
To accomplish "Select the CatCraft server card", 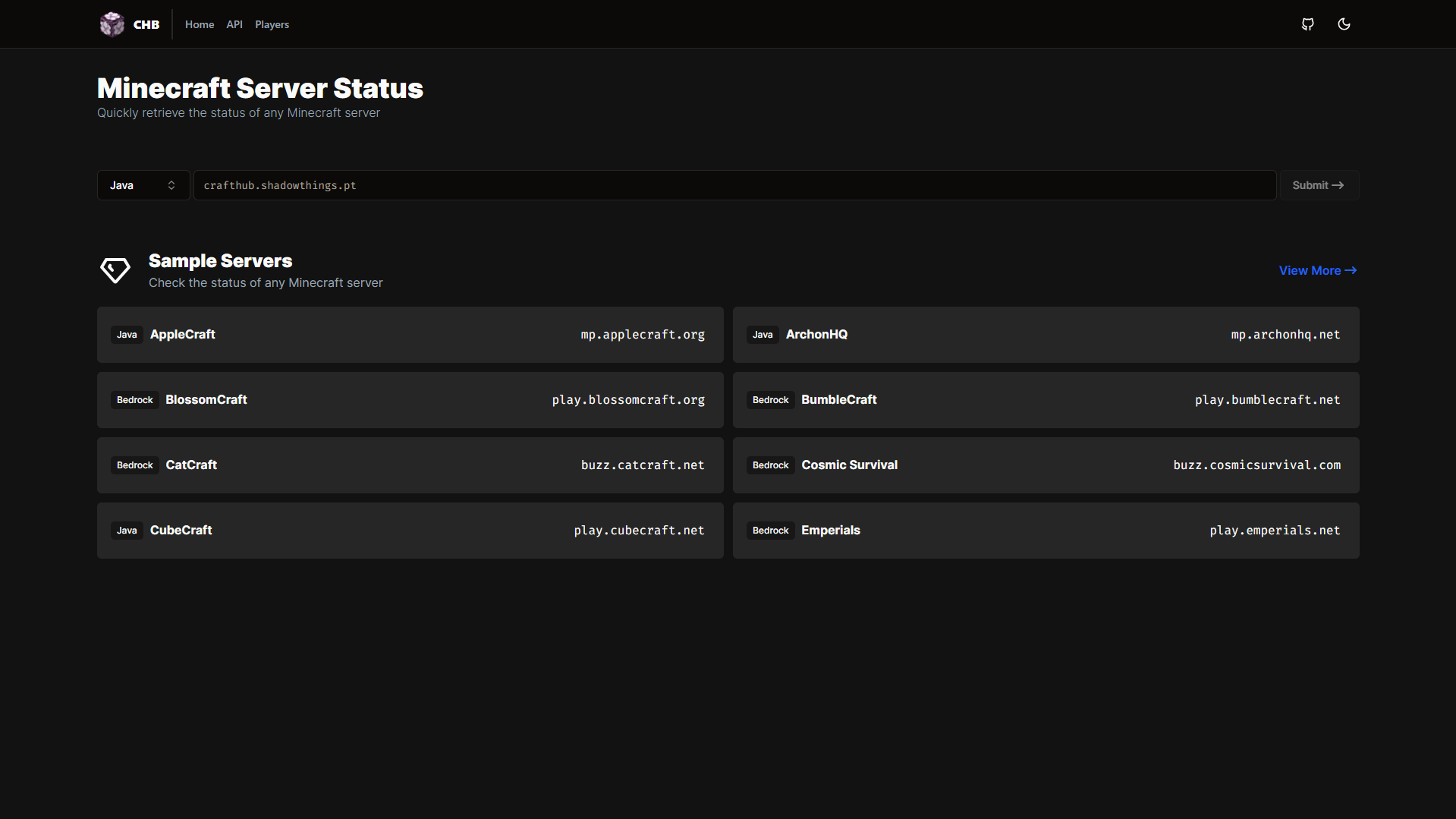I will pos(410,465).
